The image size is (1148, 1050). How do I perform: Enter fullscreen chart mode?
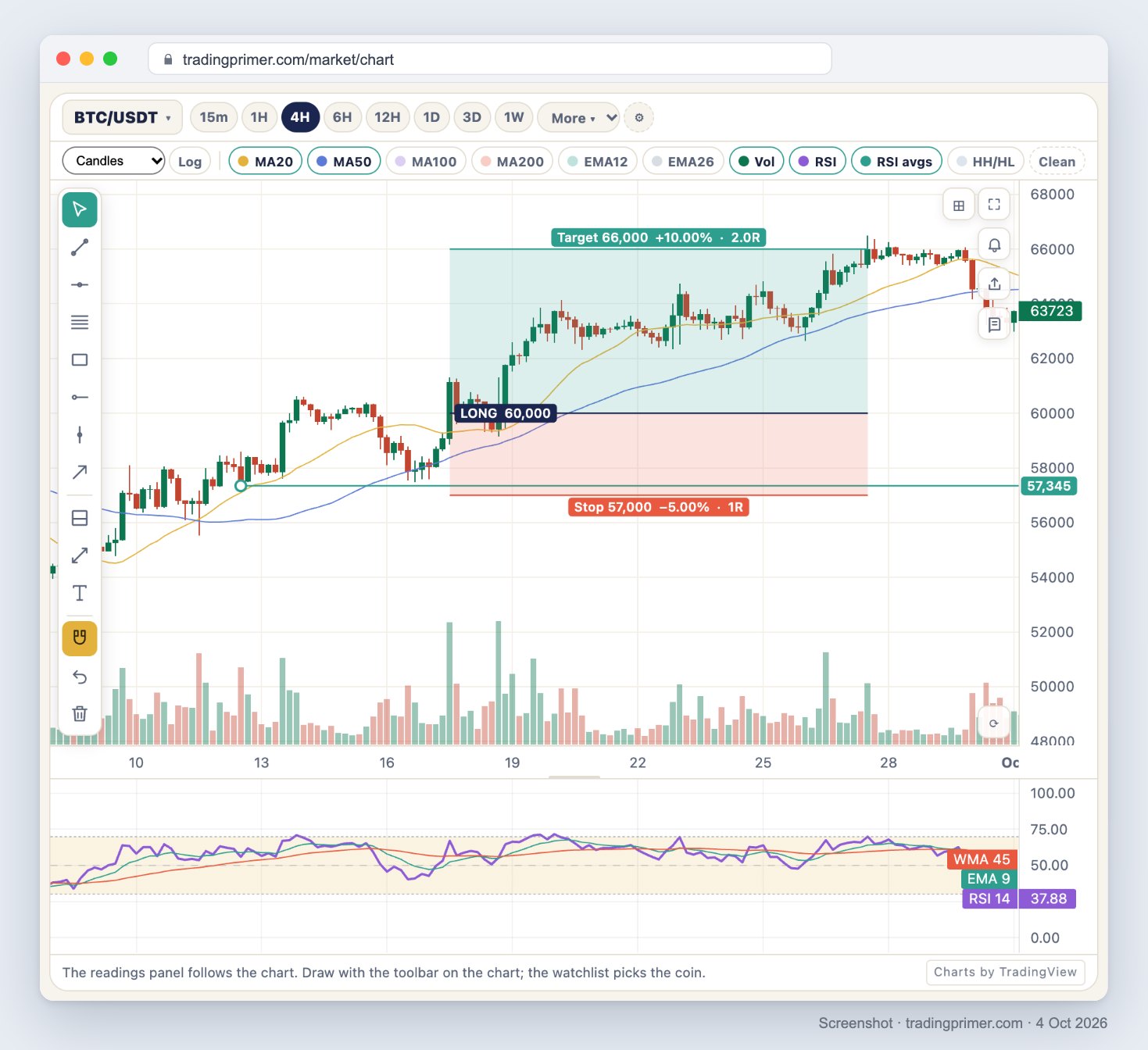pyautogui.click(x=994, y=205)
